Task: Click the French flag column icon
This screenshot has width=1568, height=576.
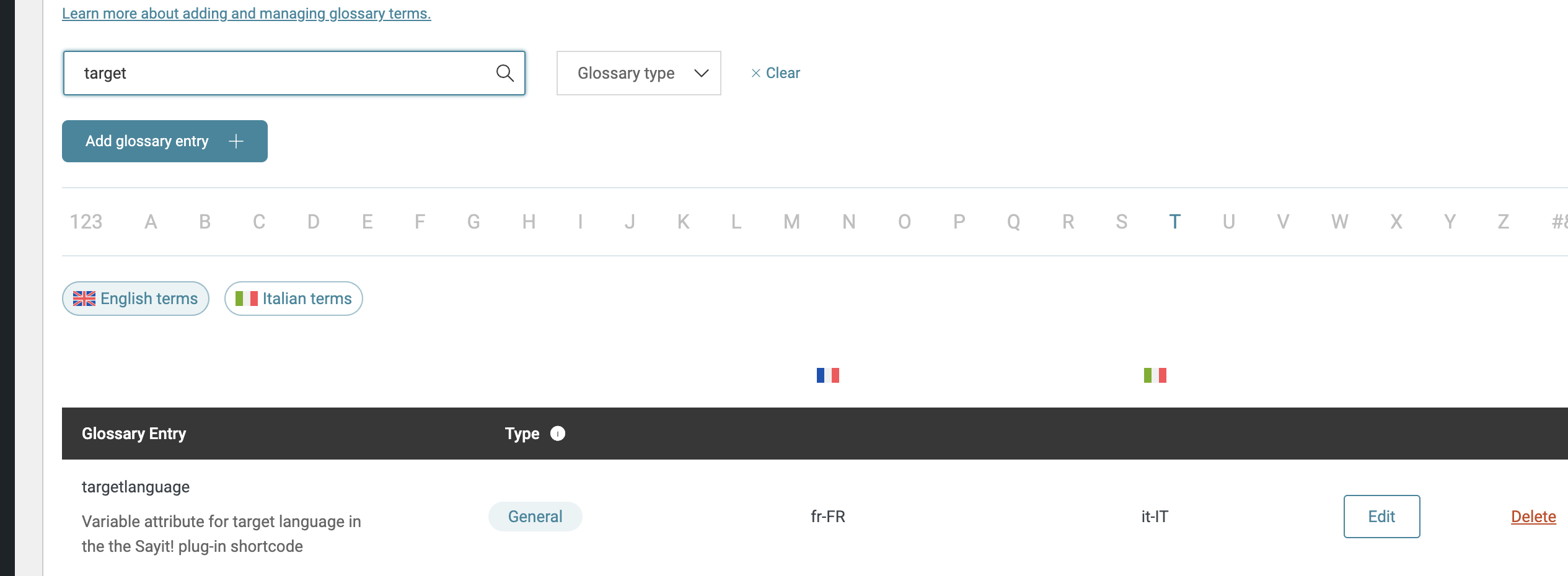Action: [828, 375]
